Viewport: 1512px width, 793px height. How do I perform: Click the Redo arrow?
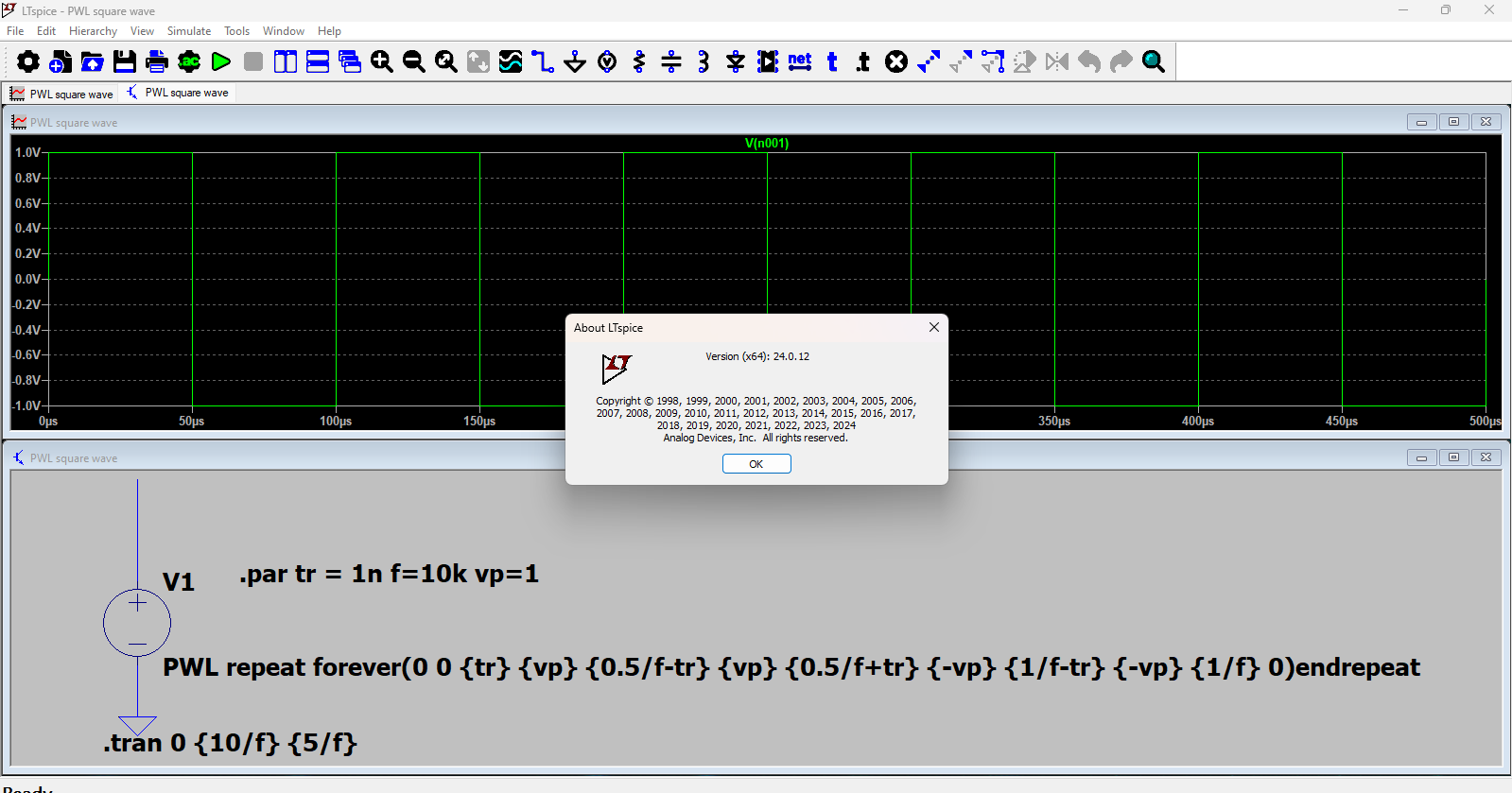click(x=1121, y=61)
